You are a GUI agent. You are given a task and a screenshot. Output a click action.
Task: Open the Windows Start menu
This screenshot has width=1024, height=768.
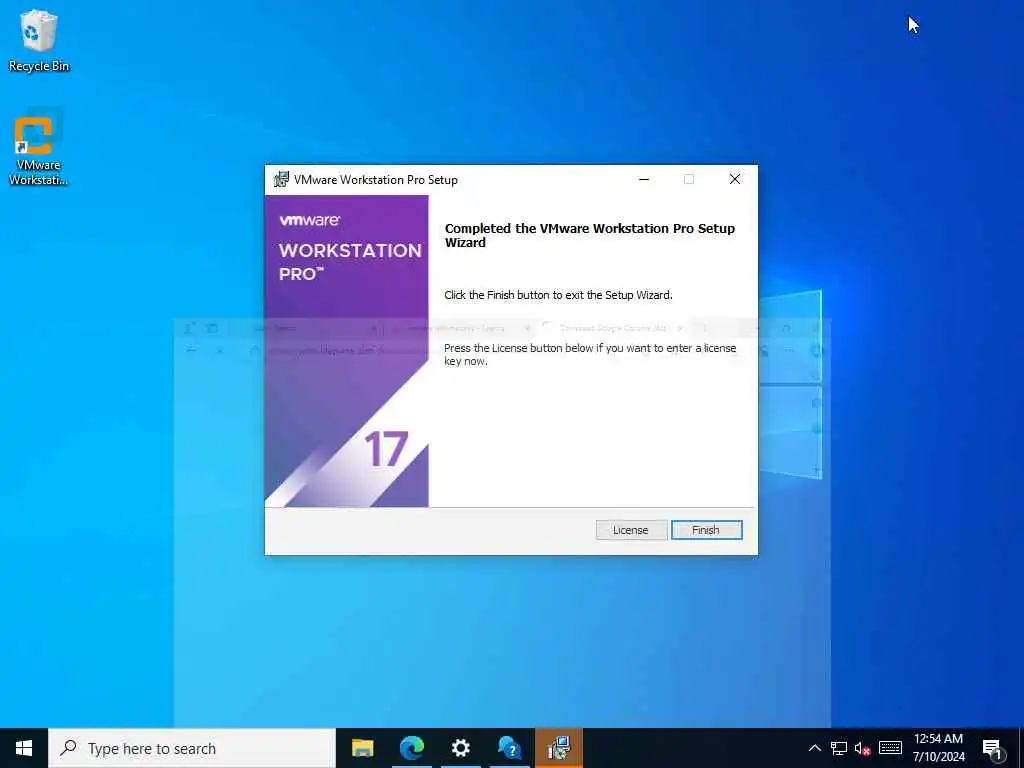pos(24,748)
